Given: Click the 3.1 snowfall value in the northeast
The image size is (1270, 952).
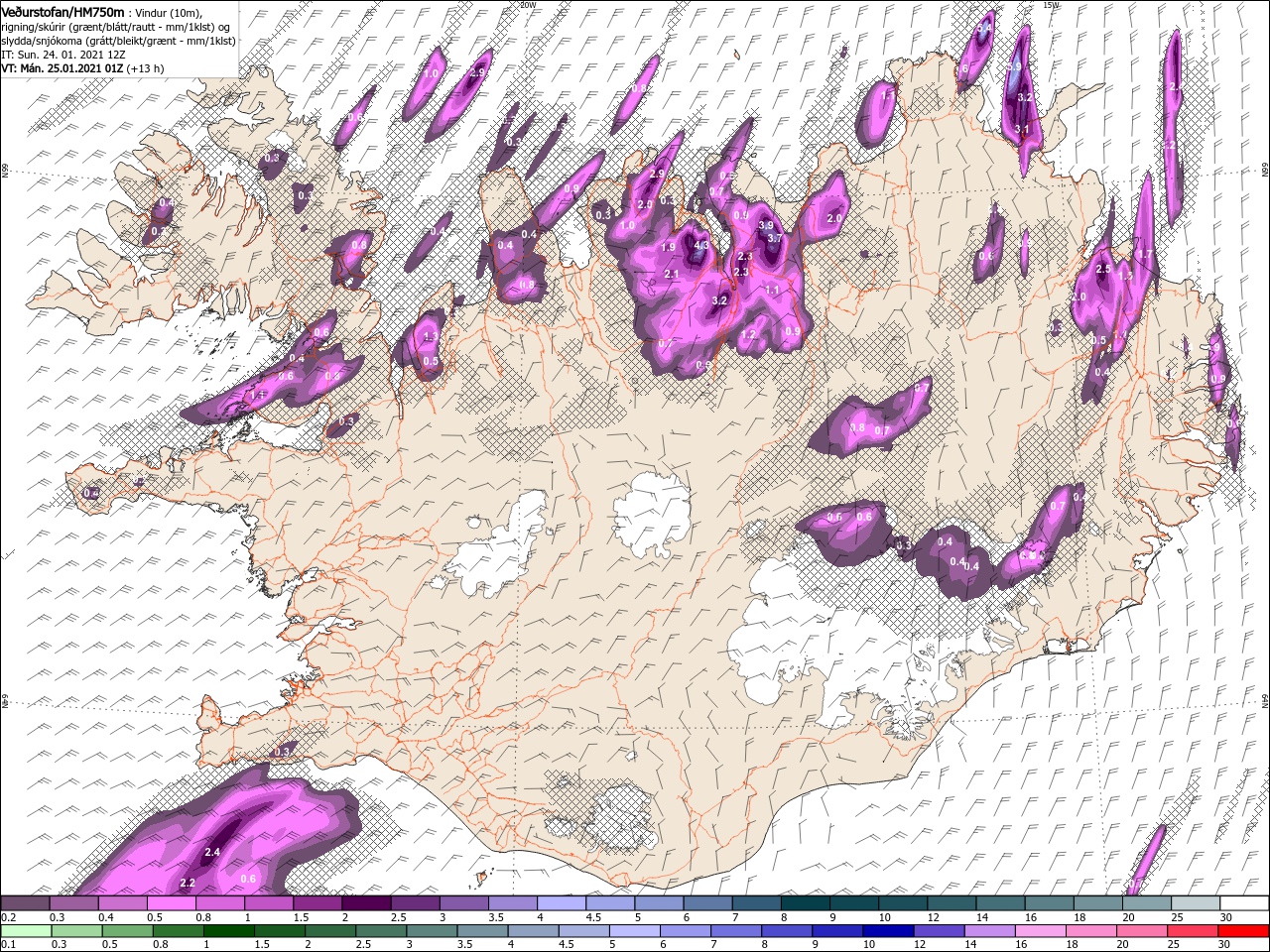Looking at the screenshot, I should click(1023, 130).
